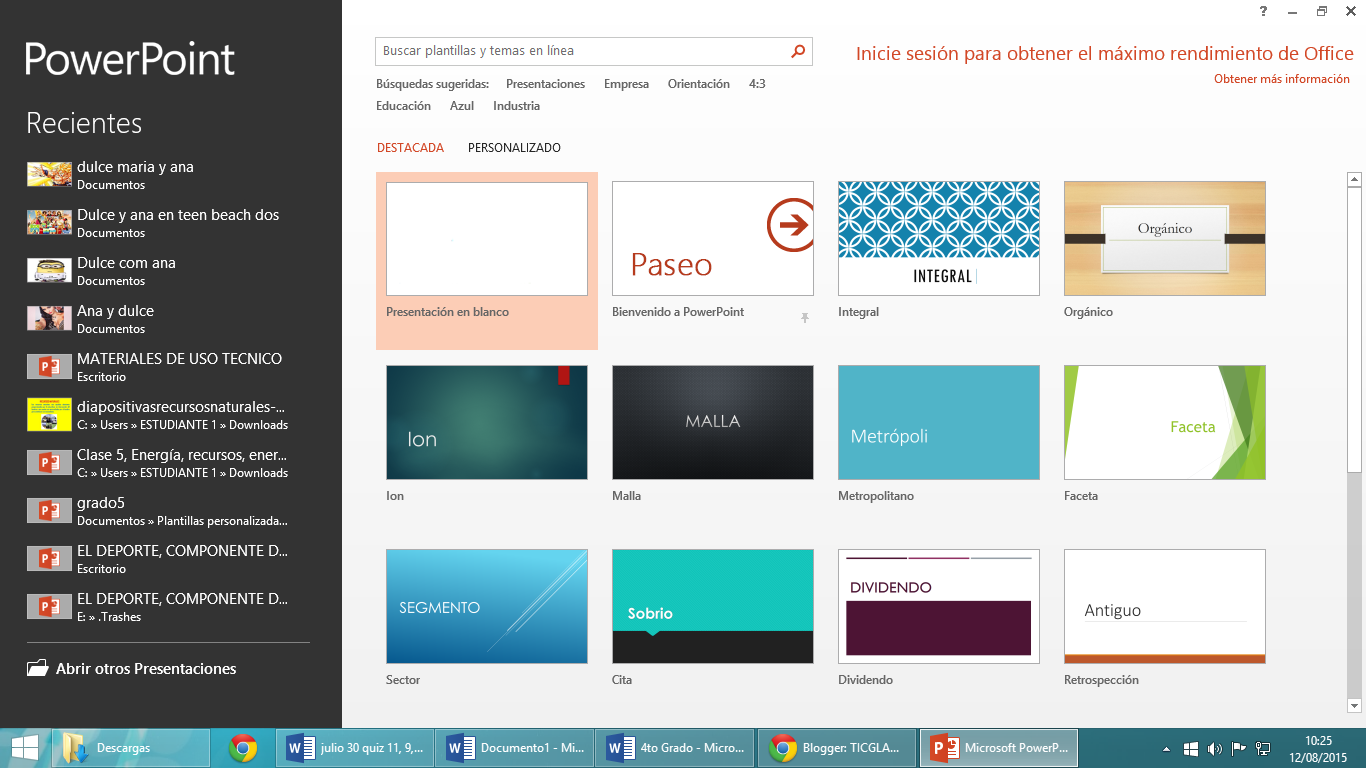Create a Presentación en blanco
This screenshot has width=1366, height=768.
click(x=486, y=238)
